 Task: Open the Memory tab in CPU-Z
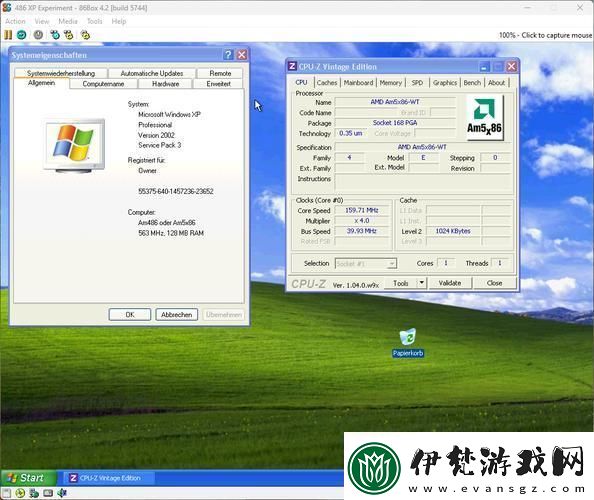pyautogui.click(x=391, y=83)
